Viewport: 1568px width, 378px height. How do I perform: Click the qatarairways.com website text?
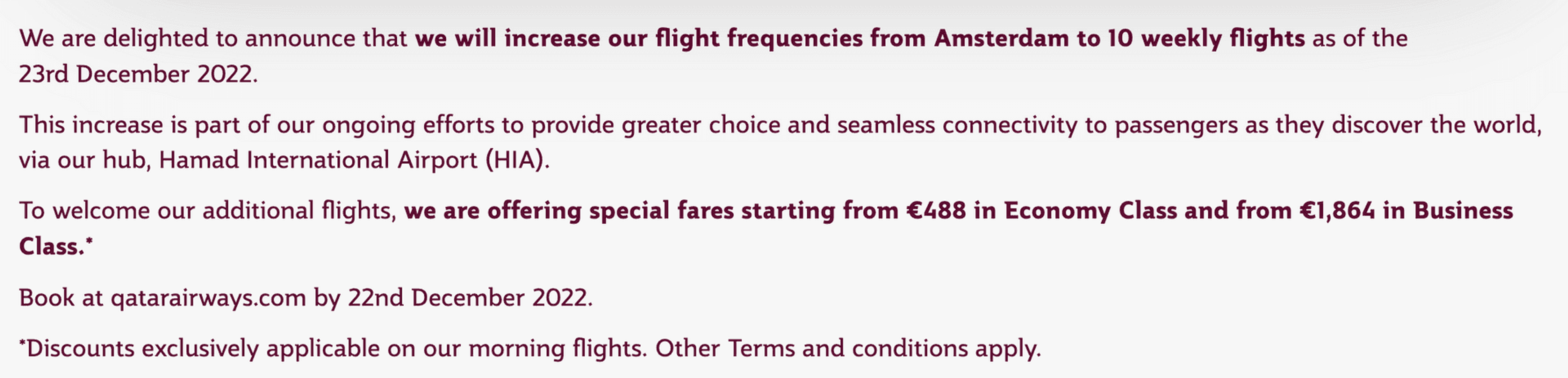[207, 298]
